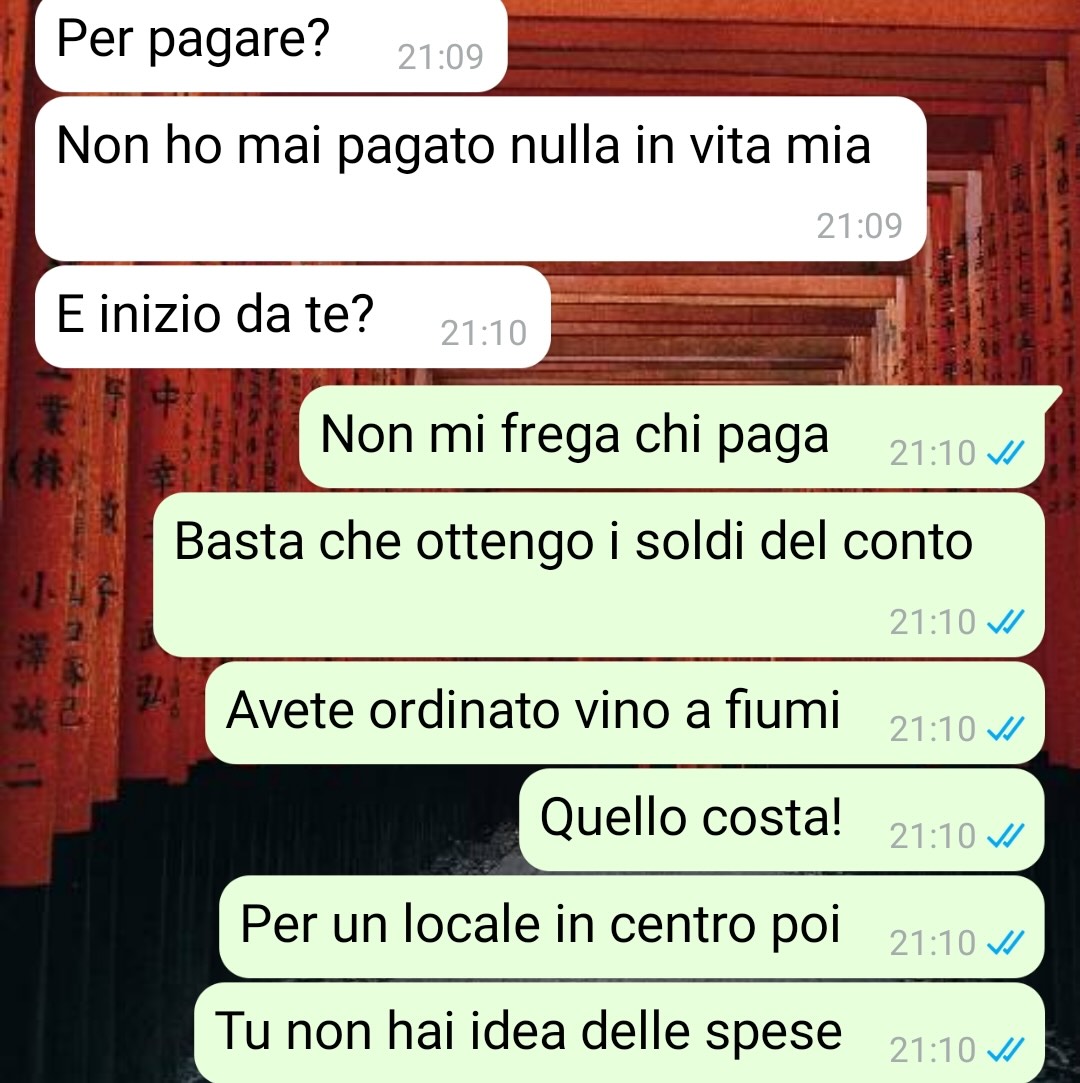The image size is (1080, 1083).
Task: Tap the 'Tu non hai idea delle spese' message
Action: (619, 1033)
